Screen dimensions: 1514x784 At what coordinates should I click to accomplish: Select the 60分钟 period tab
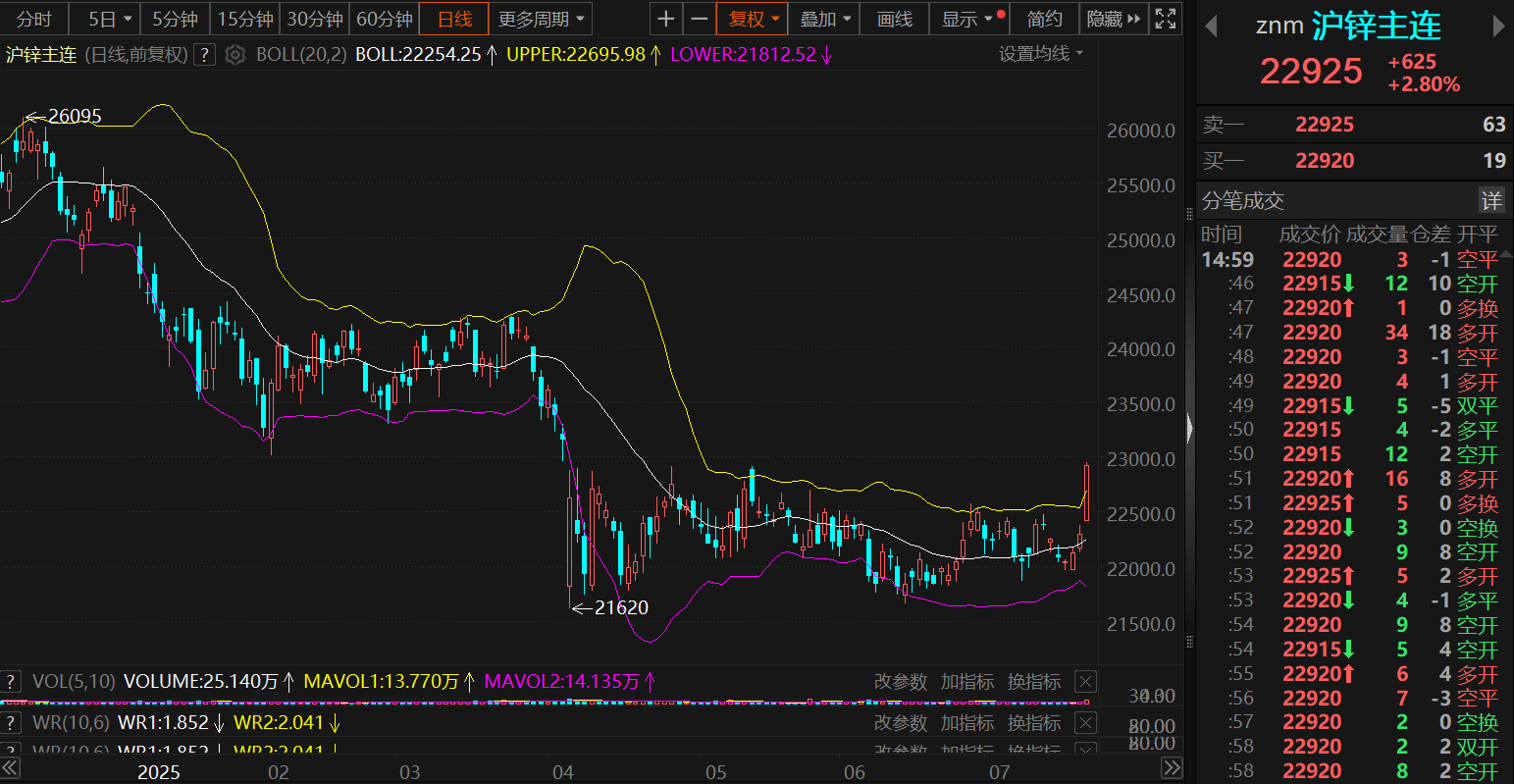(384, 19)
